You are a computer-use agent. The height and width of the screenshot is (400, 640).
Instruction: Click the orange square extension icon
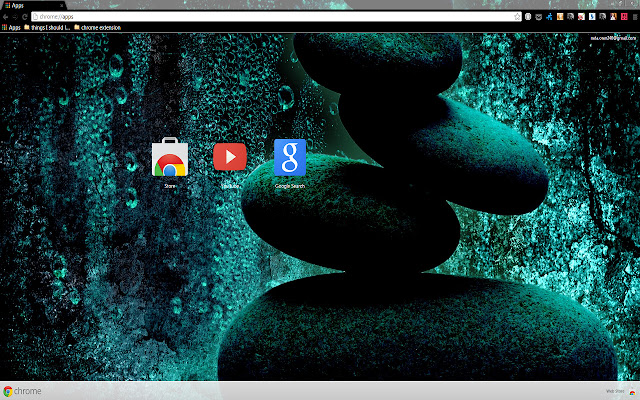click(560, 17)
